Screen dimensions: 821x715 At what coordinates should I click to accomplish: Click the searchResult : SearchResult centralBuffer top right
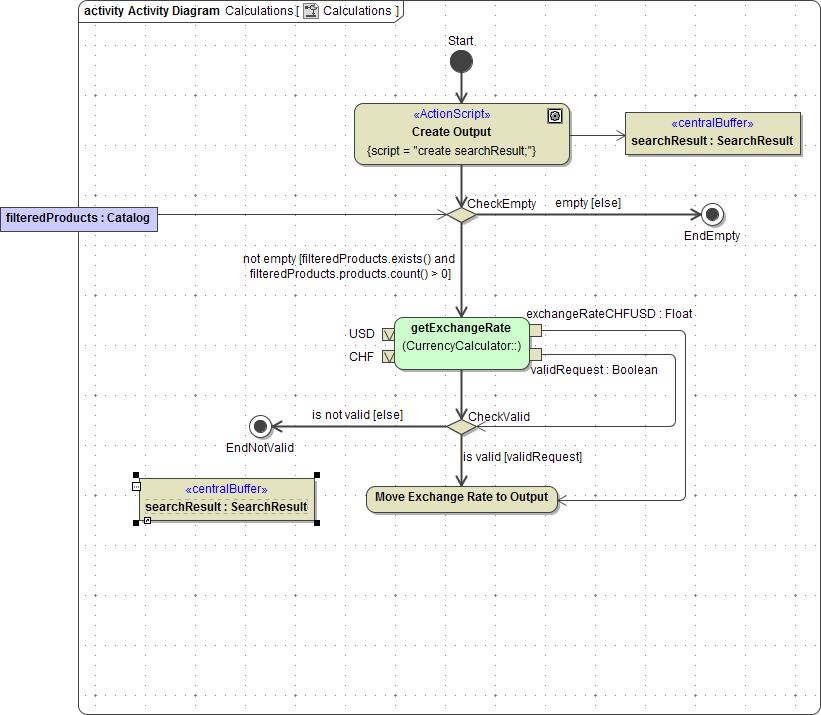point(712,133)
